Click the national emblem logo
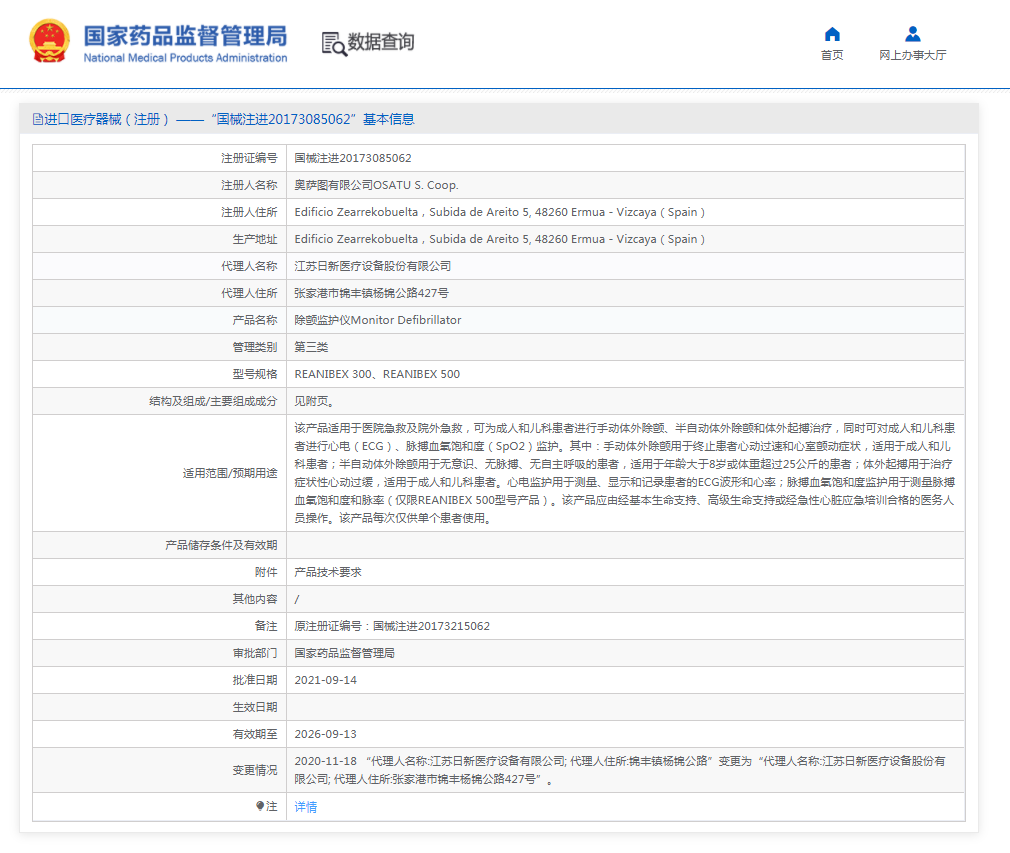1010x853 pixels. click(x=50, y=42)
